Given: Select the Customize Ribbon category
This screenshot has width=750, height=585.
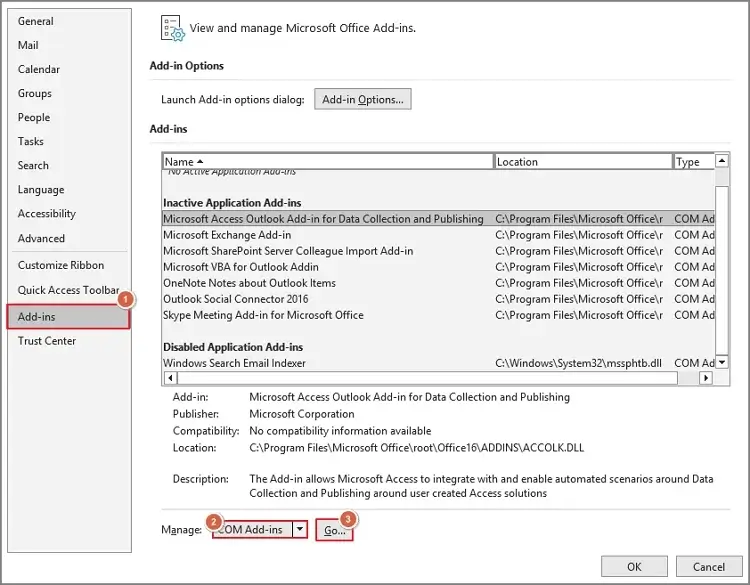Looking at the screenshot, I should click(x=60, y=265).
